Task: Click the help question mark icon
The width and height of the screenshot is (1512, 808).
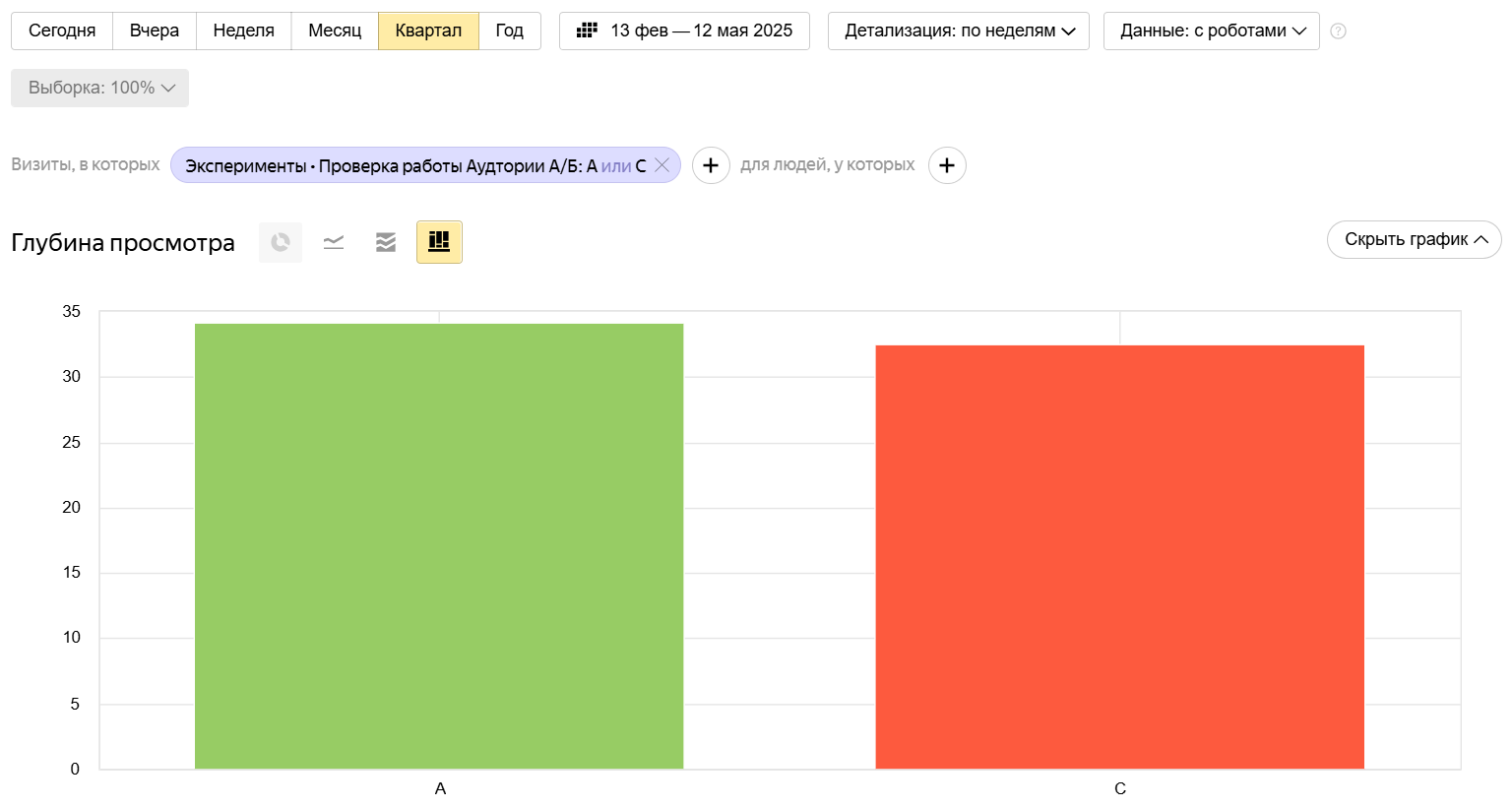Action: [1338, 31]
